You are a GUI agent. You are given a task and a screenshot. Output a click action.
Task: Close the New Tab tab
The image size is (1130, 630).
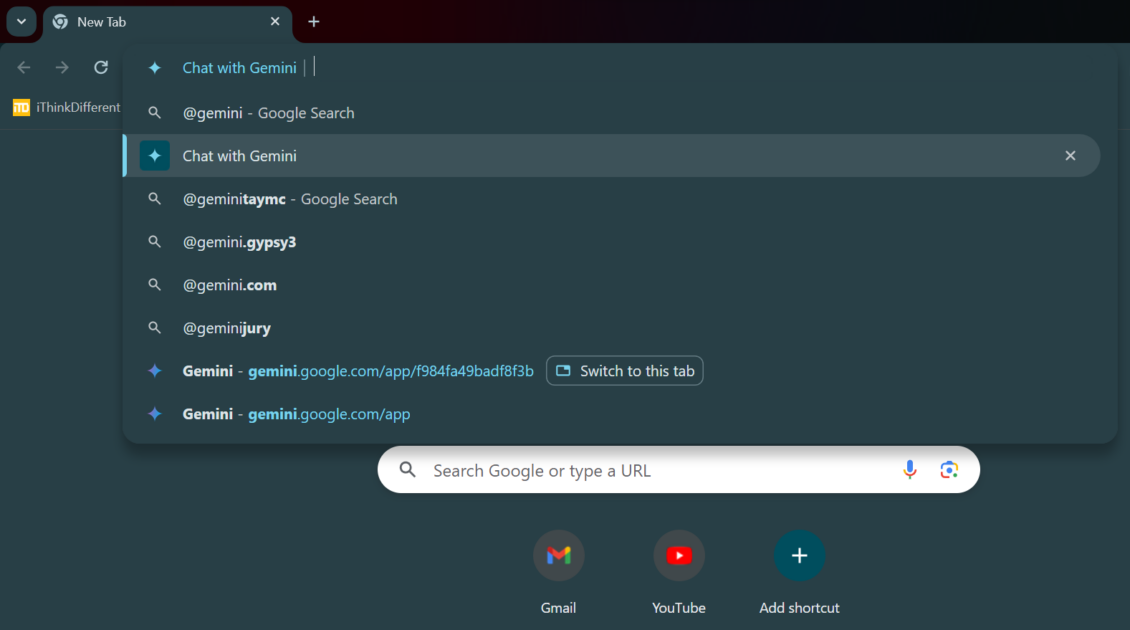[x=275, y=22]
